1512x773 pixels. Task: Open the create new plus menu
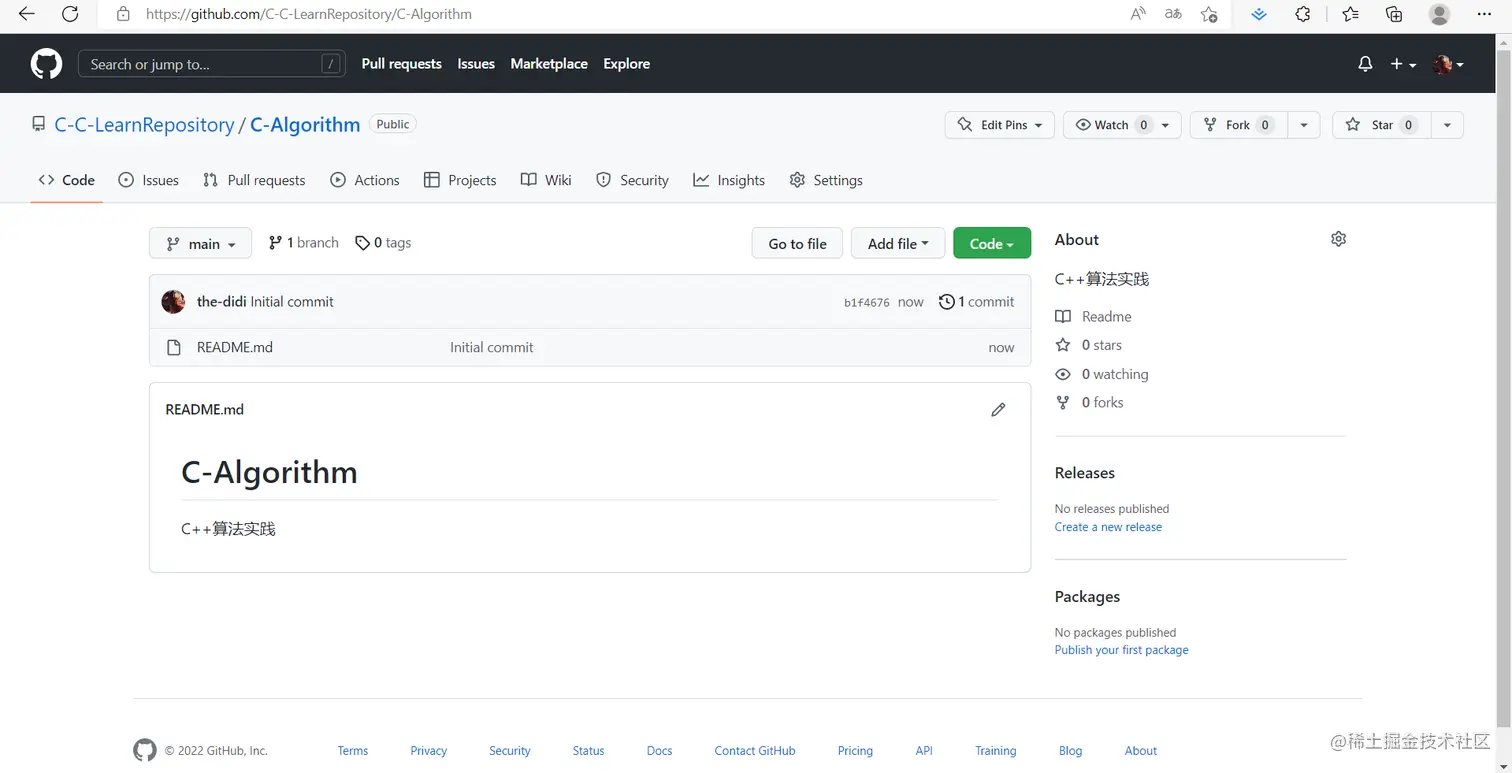point(1403,64)
